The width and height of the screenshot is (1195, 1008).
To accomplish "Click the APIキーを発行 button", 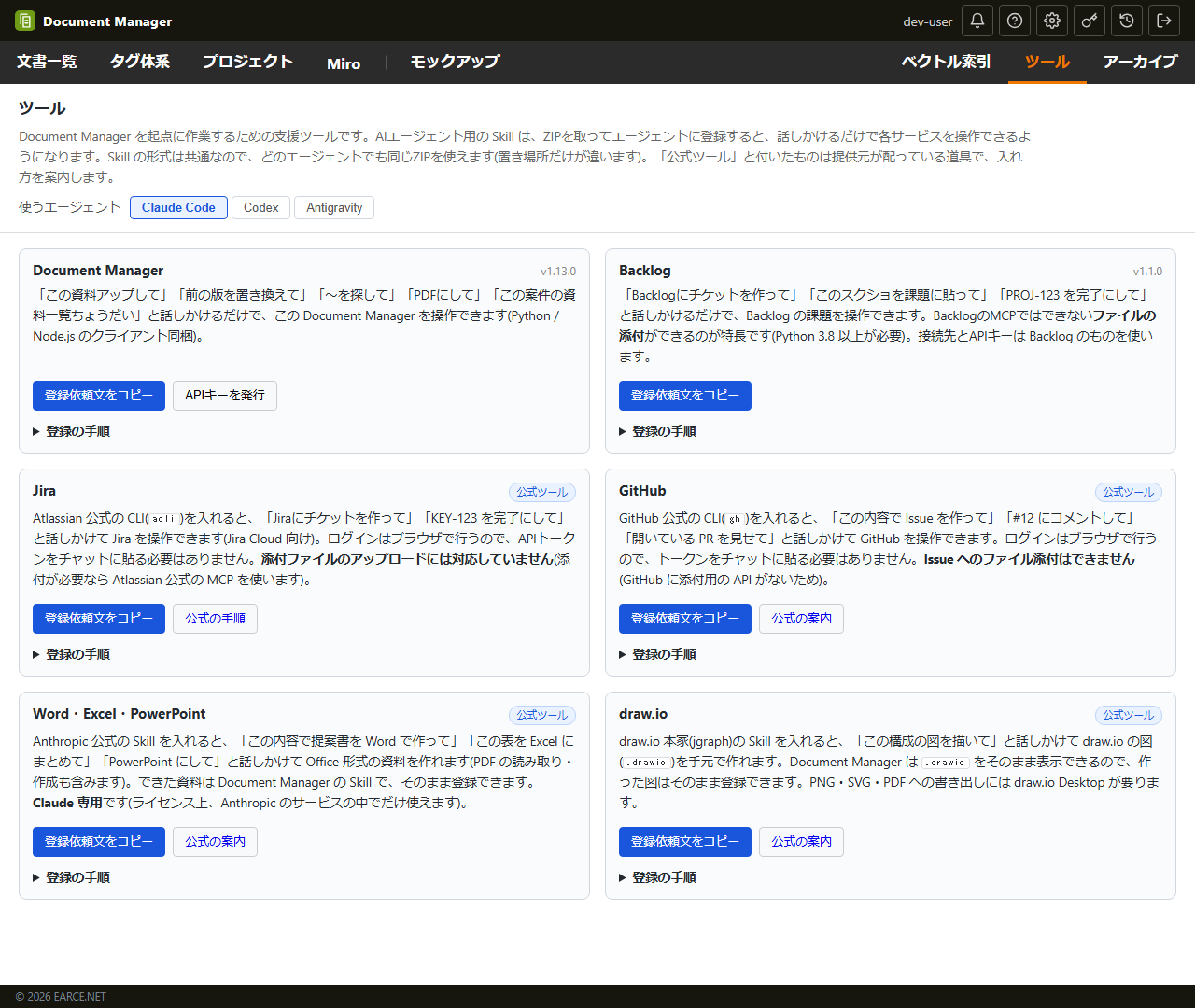I will pos(225,396).
